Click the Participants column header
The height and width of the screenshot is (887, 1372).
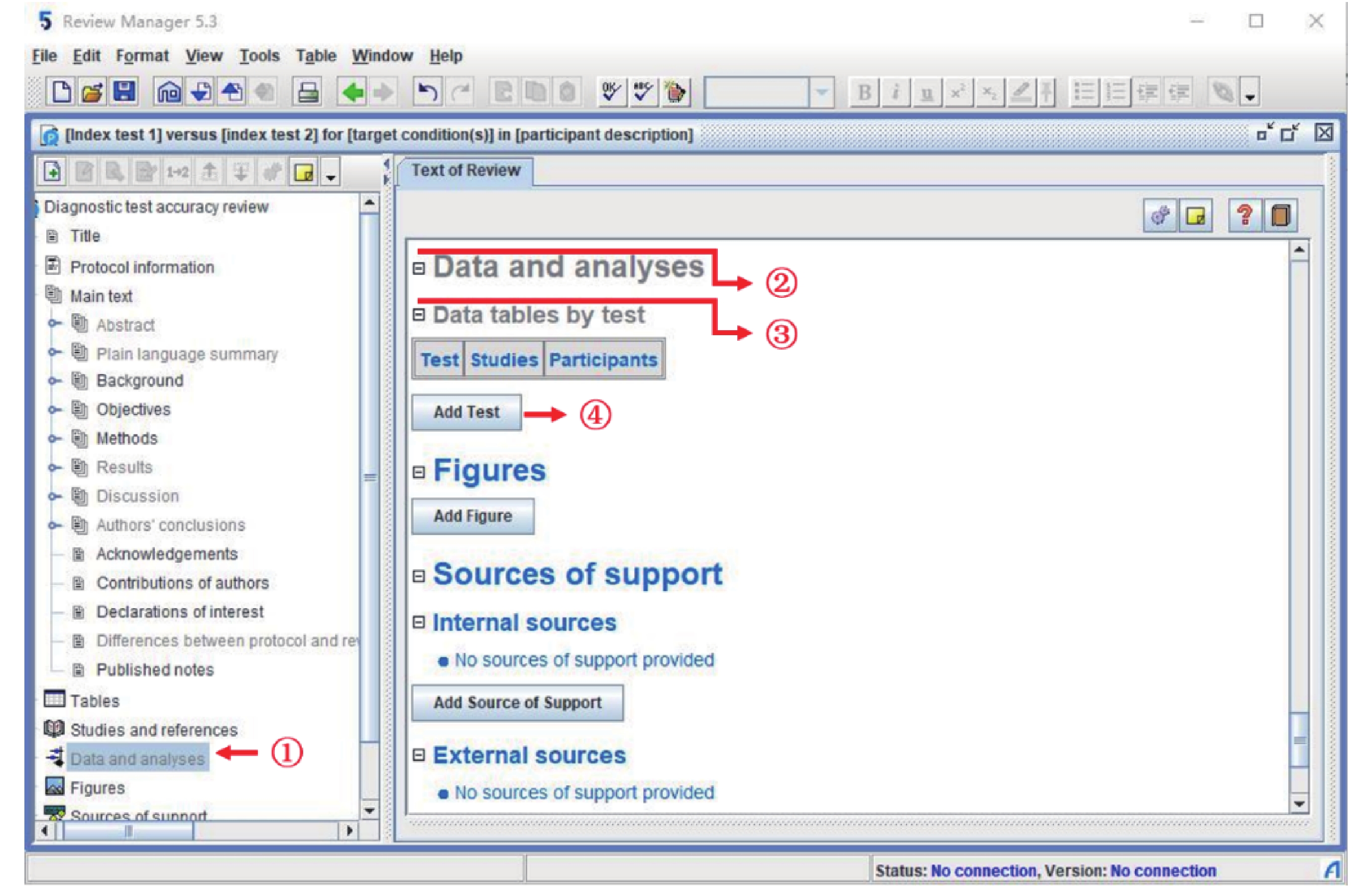coord(603,360)
